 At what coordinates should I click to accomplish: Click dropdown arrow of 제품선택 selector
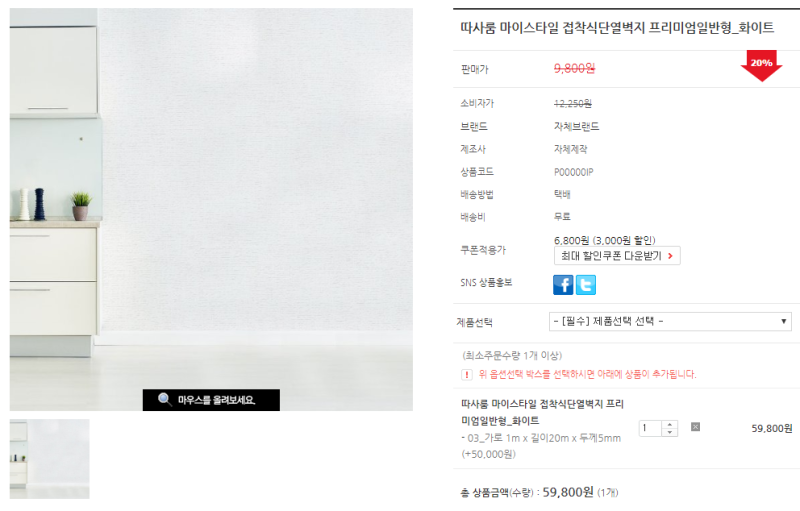click(x=783, y=321)
